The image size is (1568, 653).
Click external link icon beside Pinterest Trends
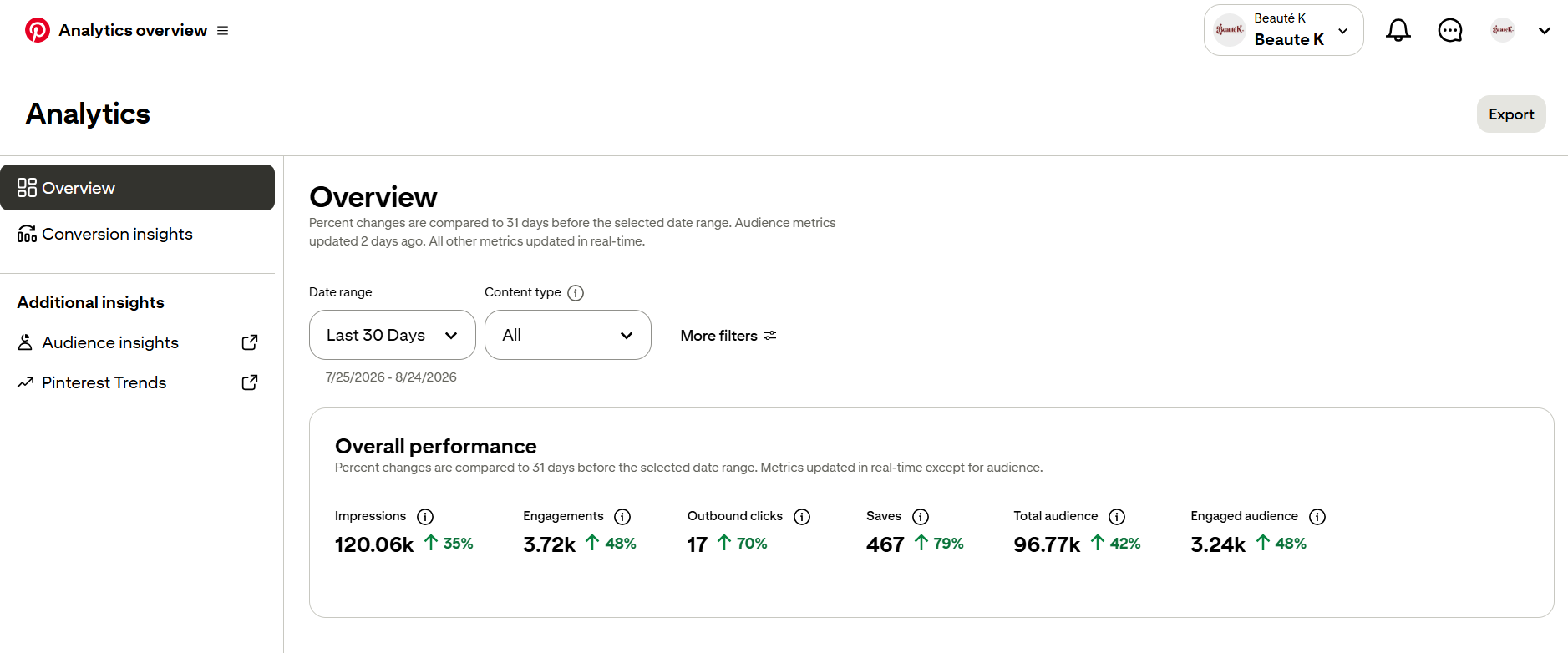[x=250, y=382]
